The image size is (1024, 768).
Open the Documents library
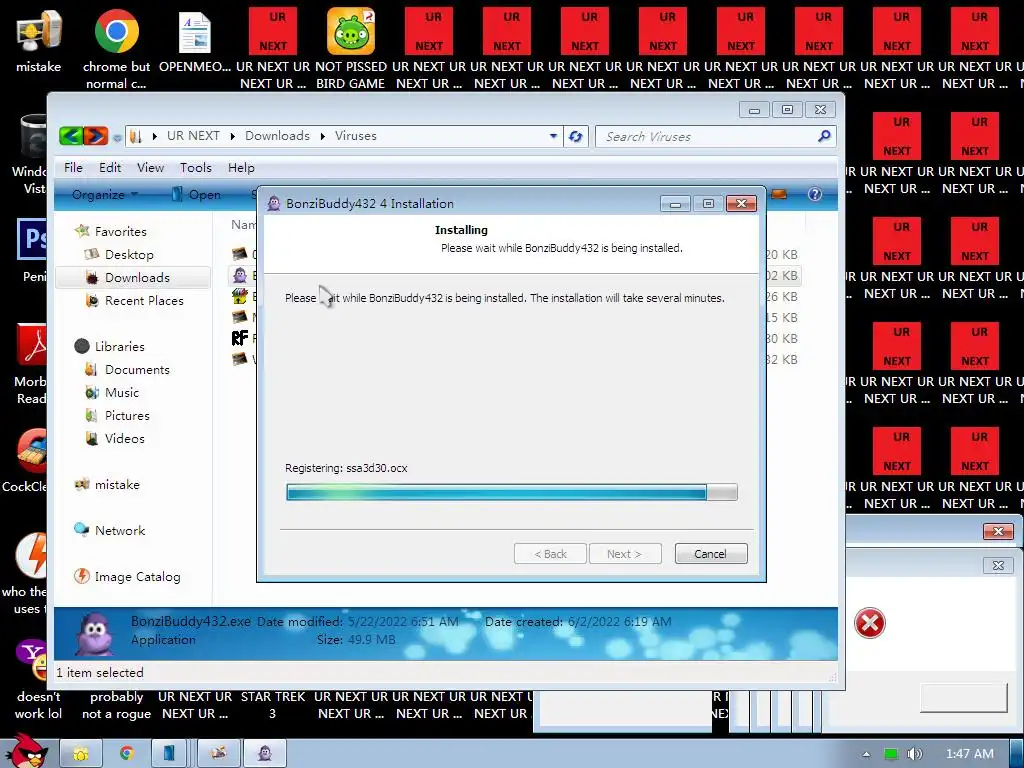[x=137, y=370]
